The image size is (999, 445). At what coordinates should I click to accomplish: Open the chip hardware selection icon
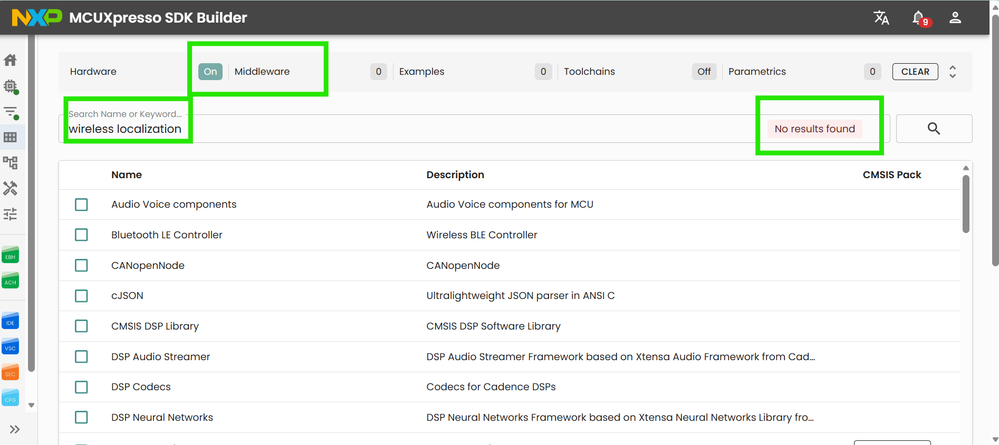pyautogui.click(x=10, y=87)
